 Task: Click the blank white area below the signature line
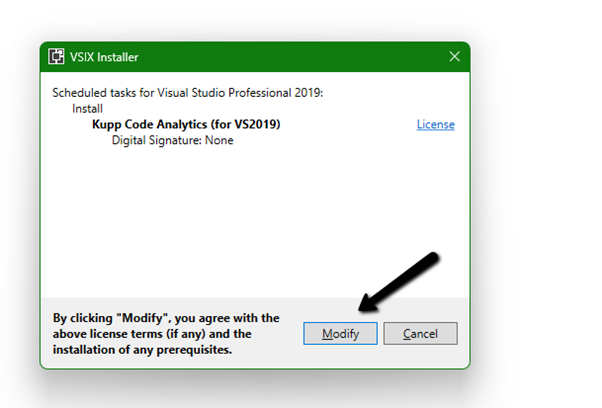click(x=250, y=220)
